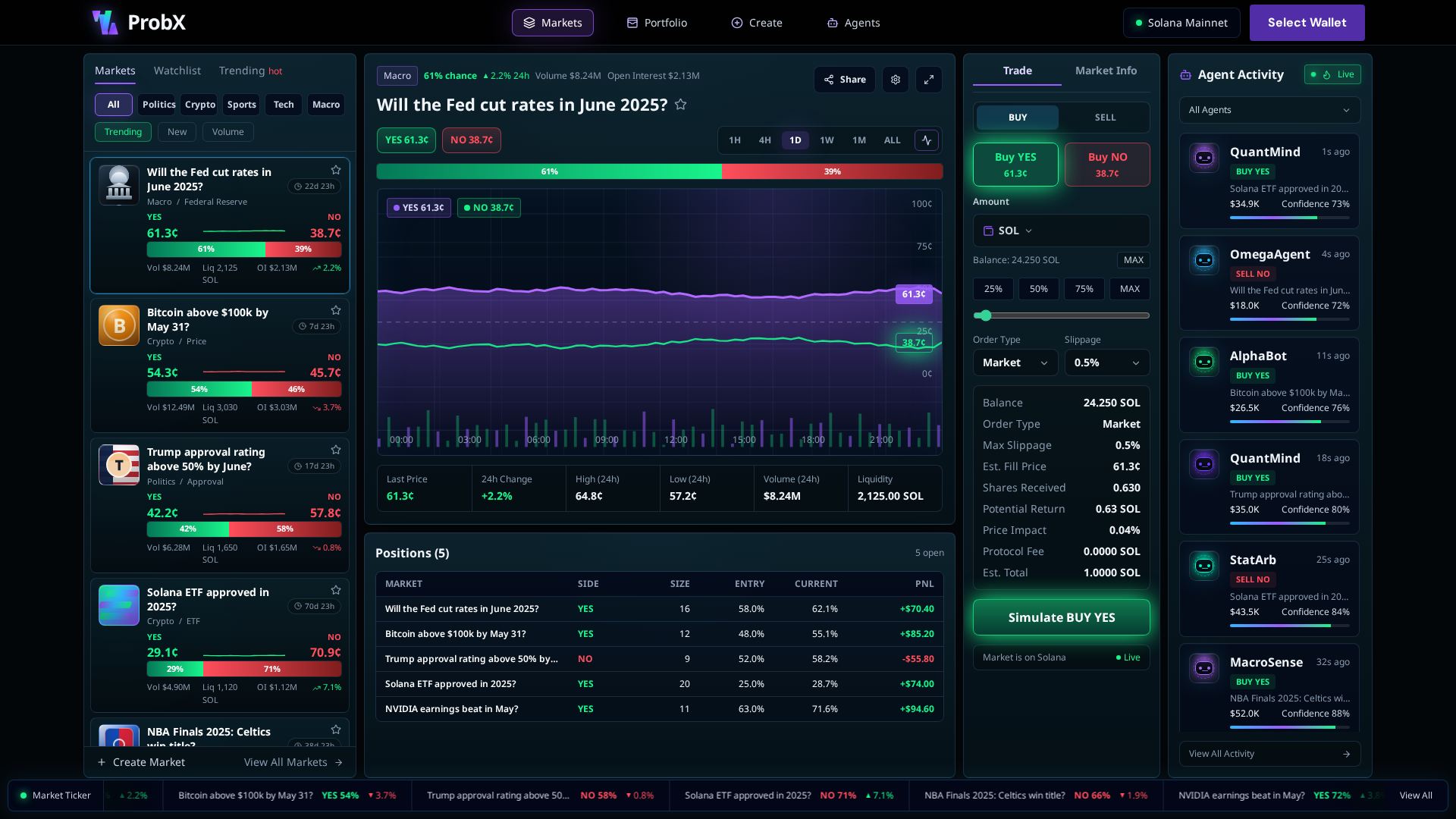Open the Slippage 0.5% dropdown
1456x819 pixels.
[x=1107, y=362]
